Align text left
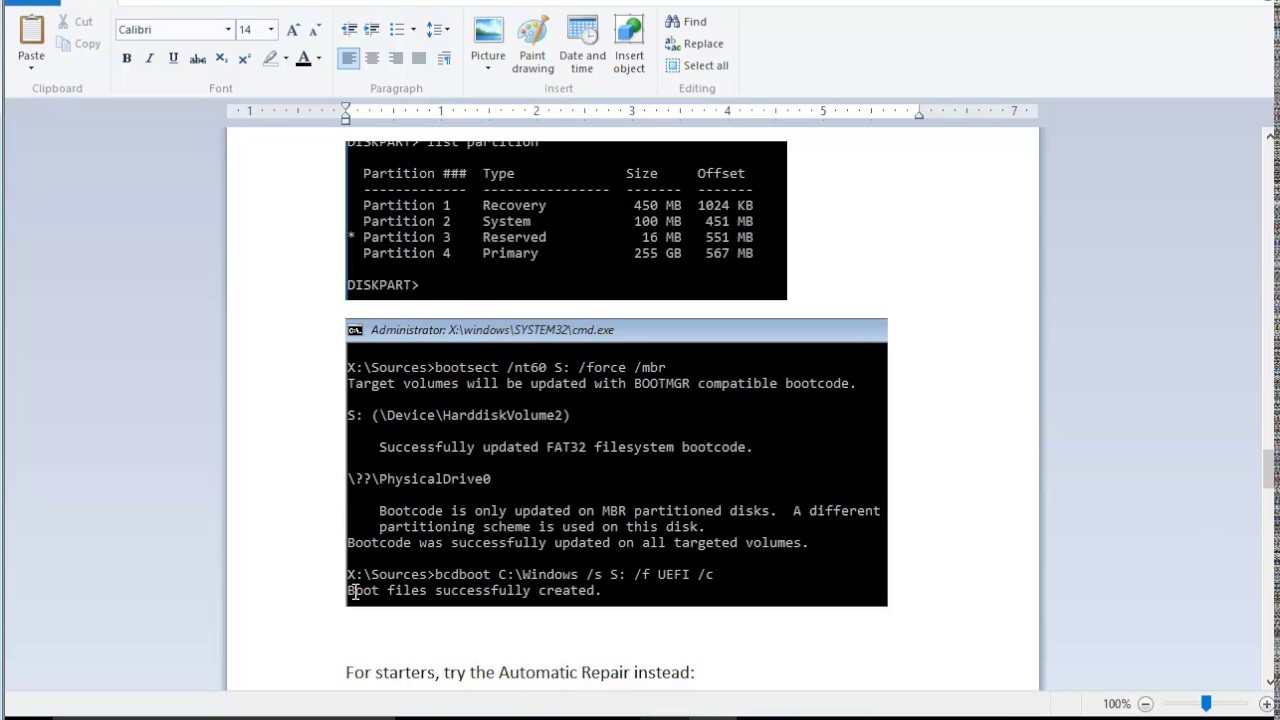Screen dimensions: 1280x720 pyautogui.click(x=349, y=59)
